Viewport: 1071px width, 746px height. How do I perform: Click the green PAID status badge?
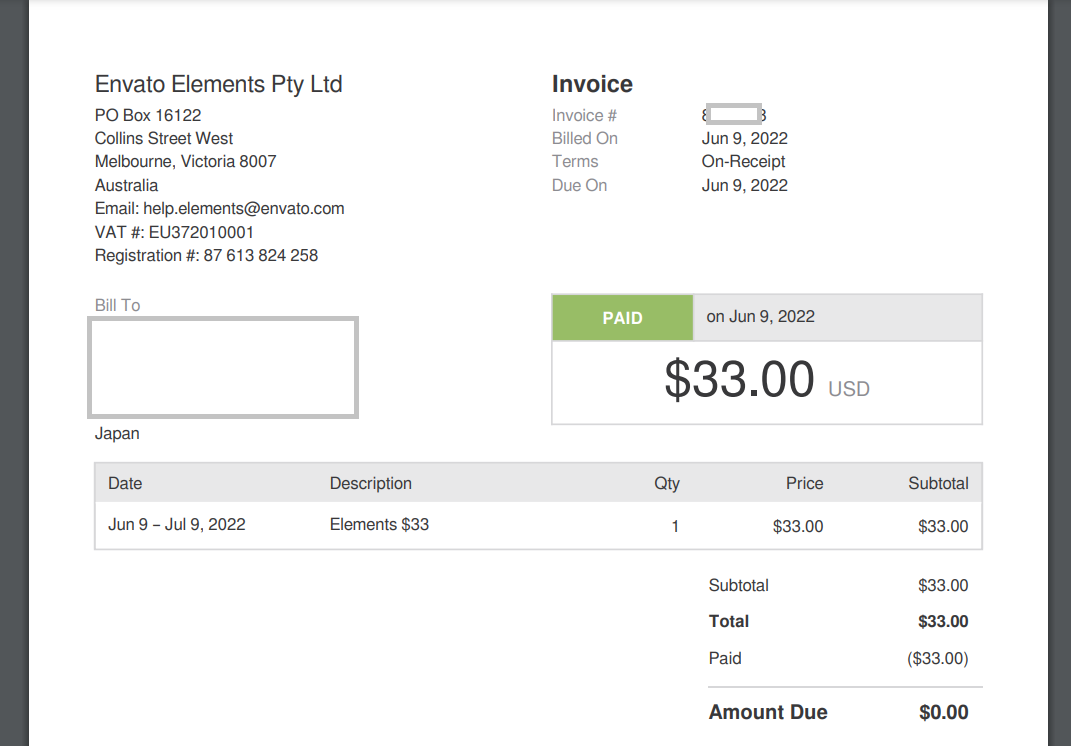coord(622,318)
